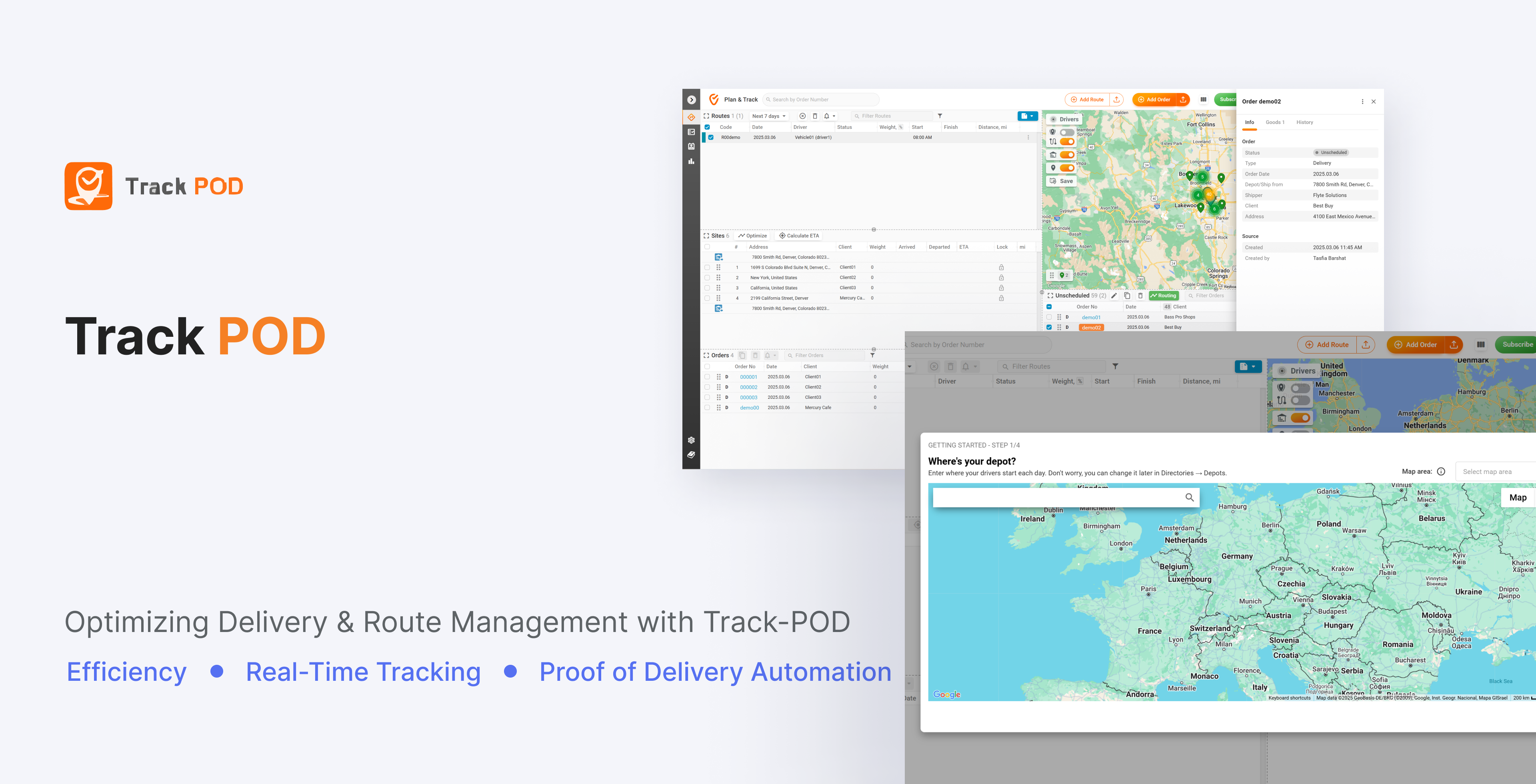This screenshot has width=1536, height=784.
Task: Click the upper Add Order button
Action: pos(1154,100)
